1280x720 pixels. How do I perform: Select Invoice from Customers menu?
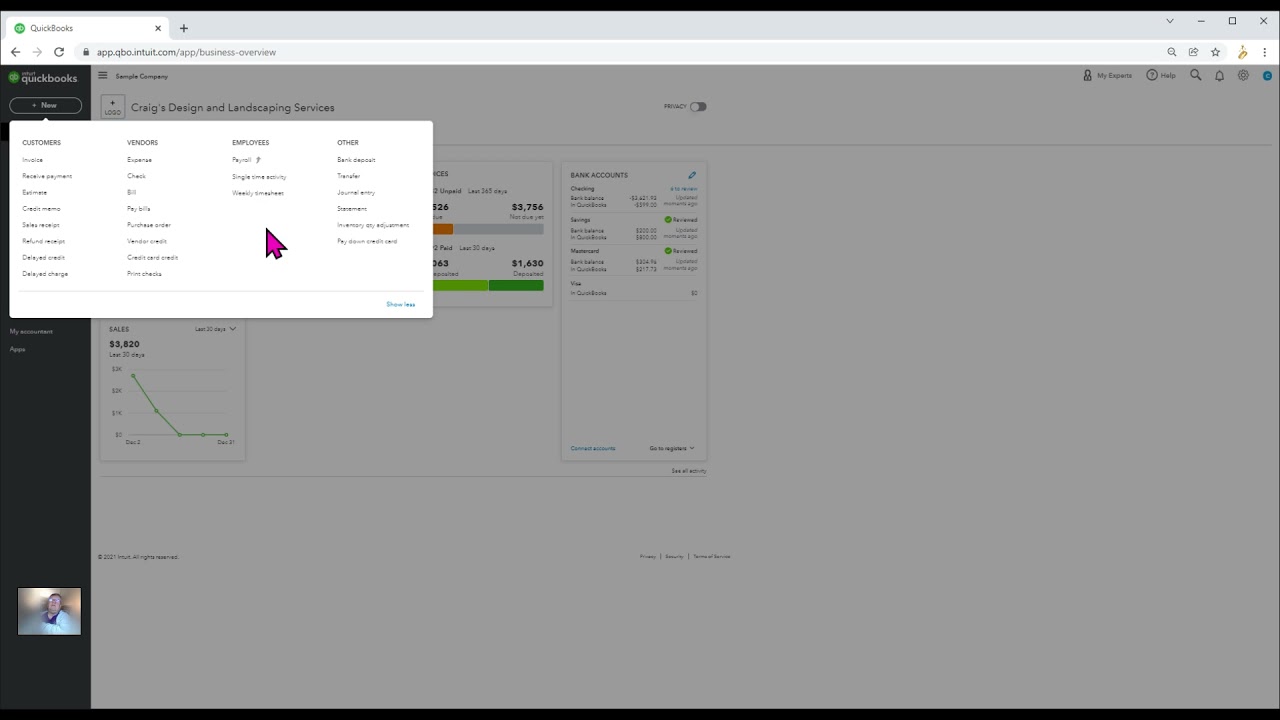[33, 160]
